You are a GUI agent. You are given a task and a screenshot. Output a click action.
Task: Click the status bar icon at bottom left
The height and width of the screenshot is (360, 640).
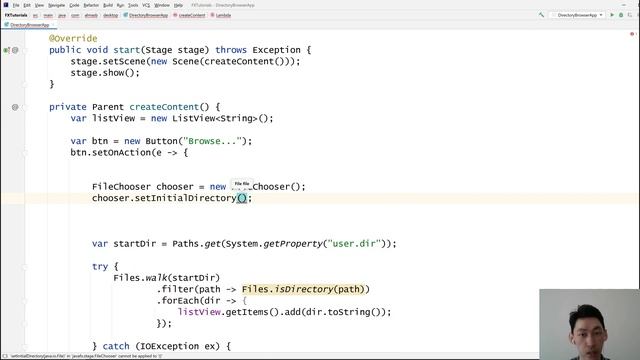click(4, 356)
